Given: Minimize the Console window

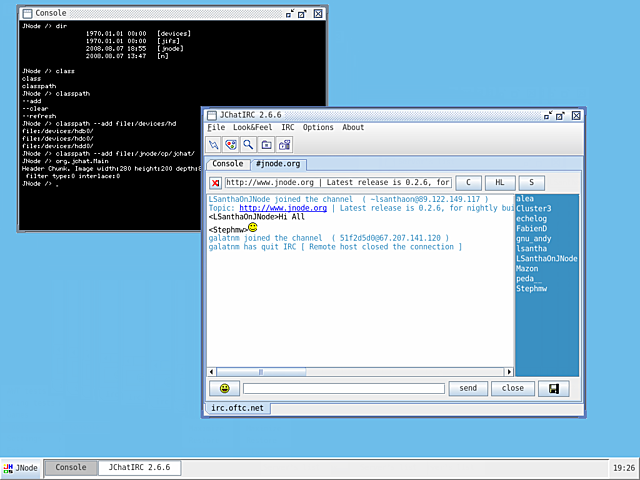Looking at the screenshot, I should (290, 14).
